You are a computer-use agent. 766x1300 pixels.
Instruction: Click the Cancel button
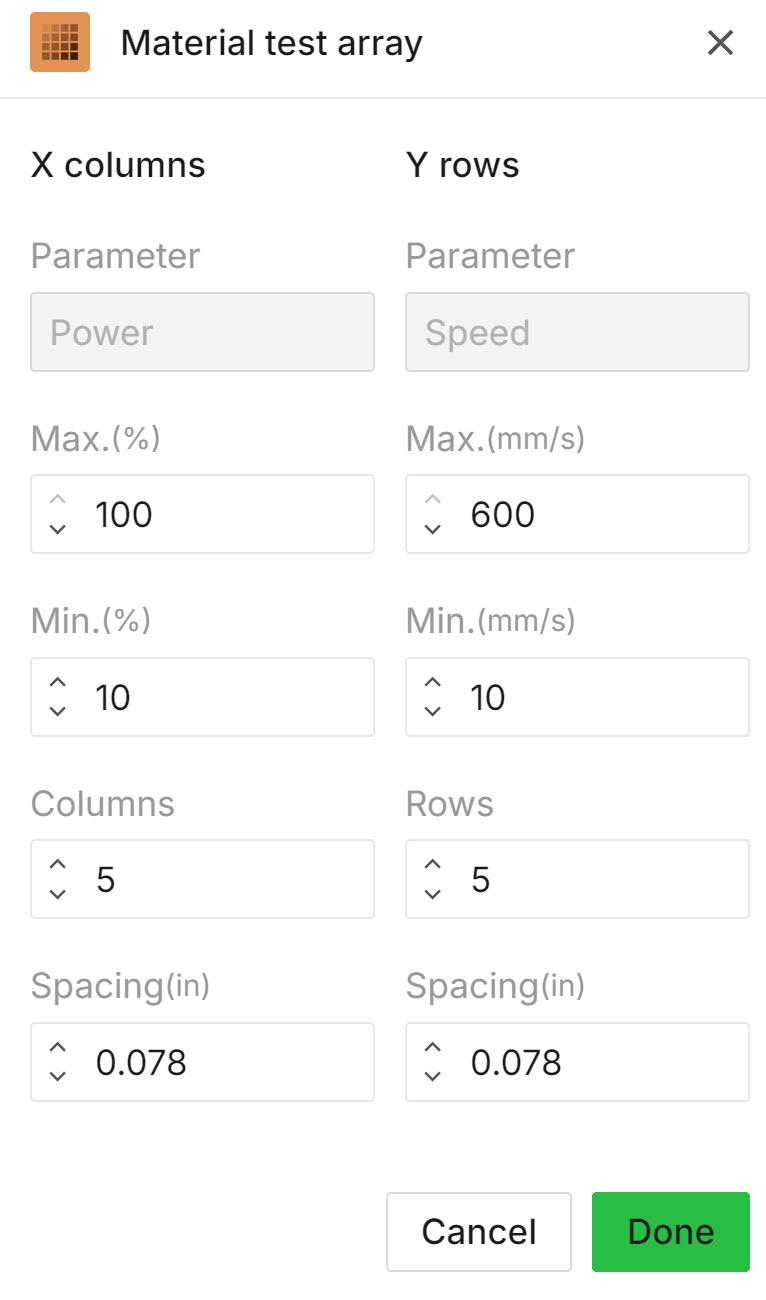point(479,1232)
